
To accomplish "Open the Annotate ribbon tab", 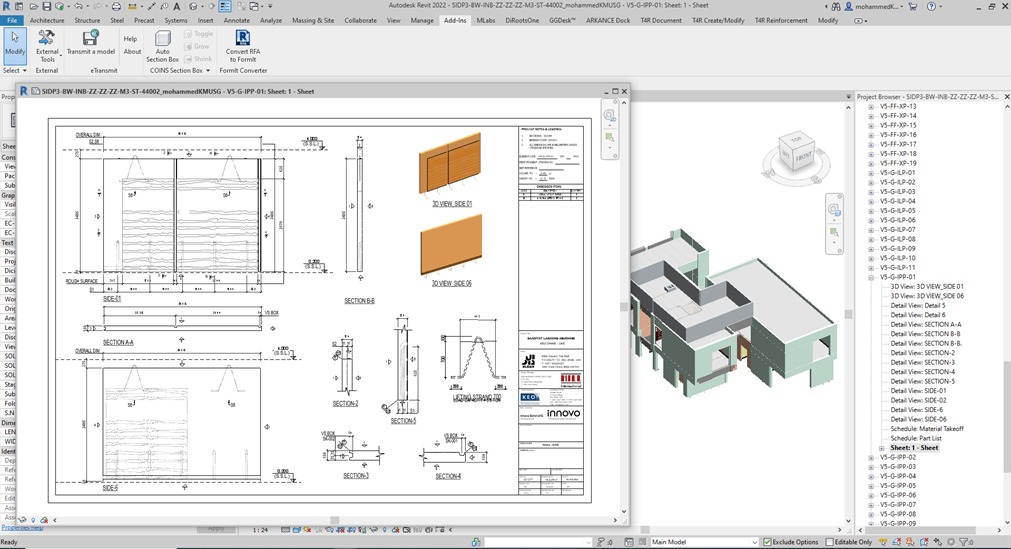I will click(237, 20).
